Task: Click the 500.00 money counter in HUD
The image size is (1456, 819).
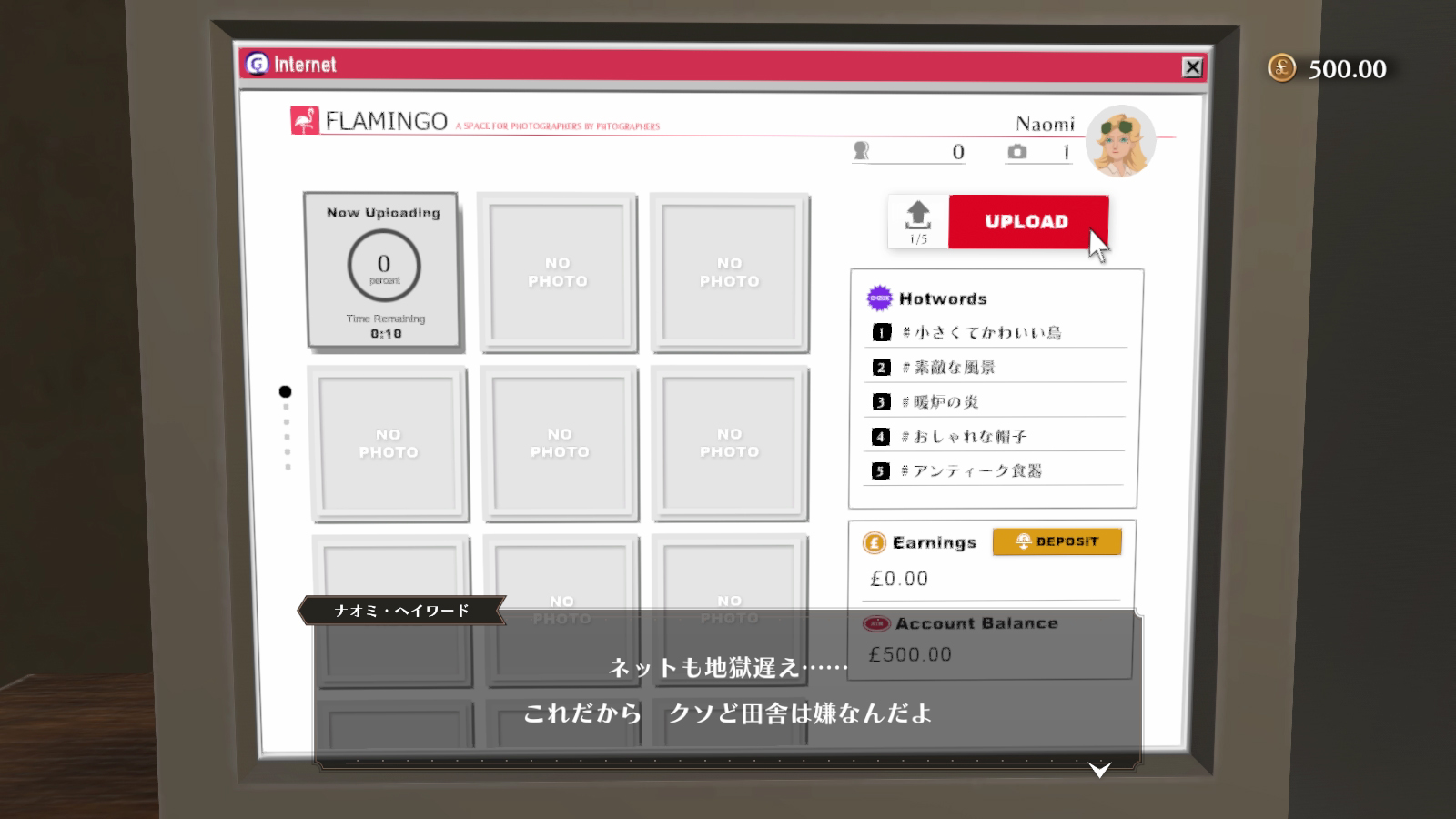Action: coord(1347,69)
